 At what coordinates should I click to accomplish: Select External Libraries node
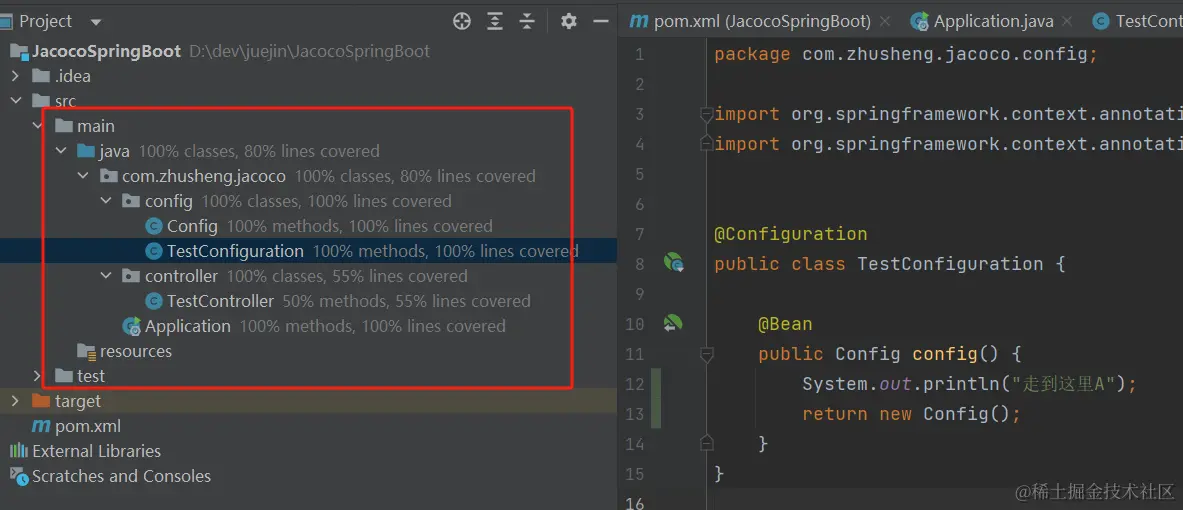(97, 451)
